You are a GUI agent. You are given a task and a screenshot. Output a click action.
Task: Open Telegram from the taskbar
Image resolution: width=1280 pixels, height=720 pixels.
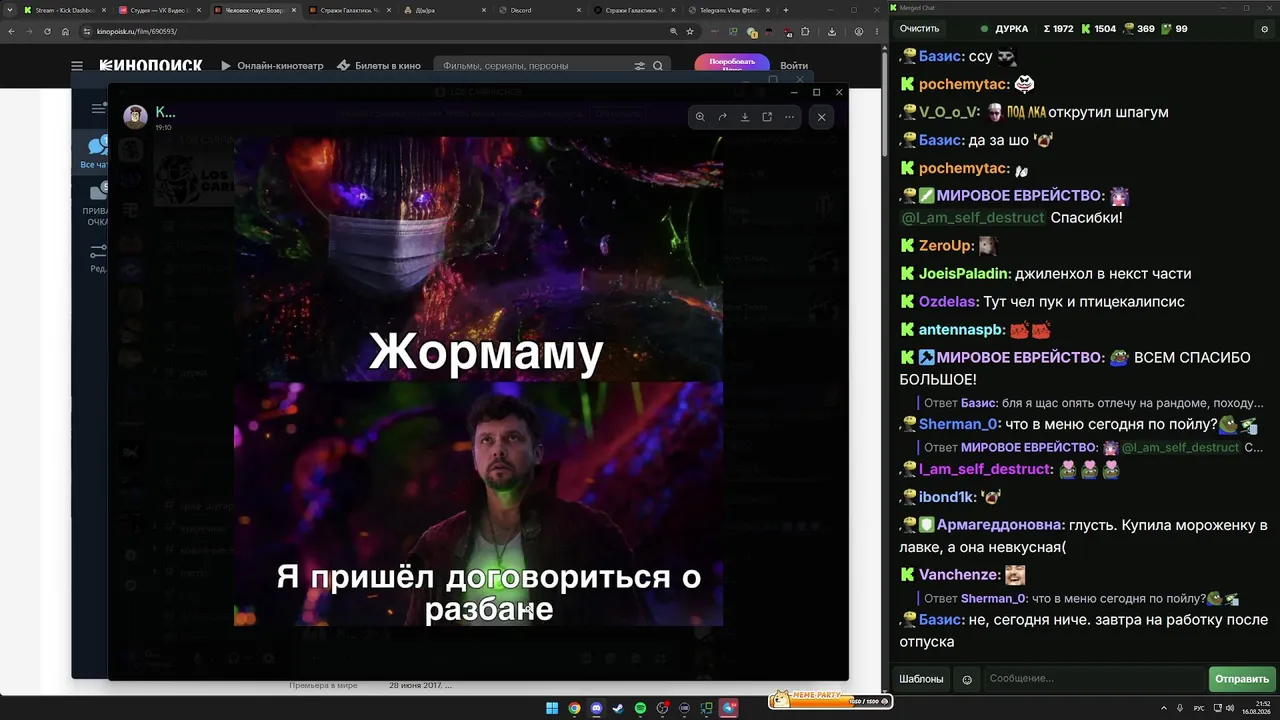(x=728, y=708)
